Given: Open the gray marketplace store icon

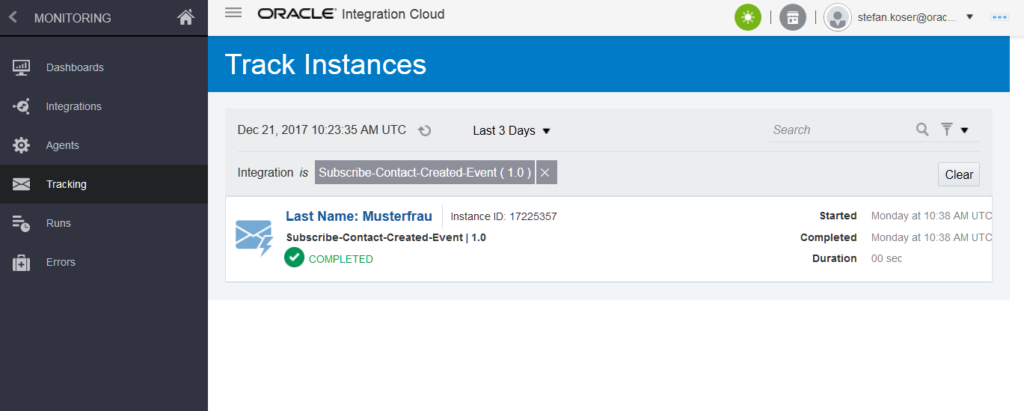Looking at the screenshot, I should click(793, 18).
